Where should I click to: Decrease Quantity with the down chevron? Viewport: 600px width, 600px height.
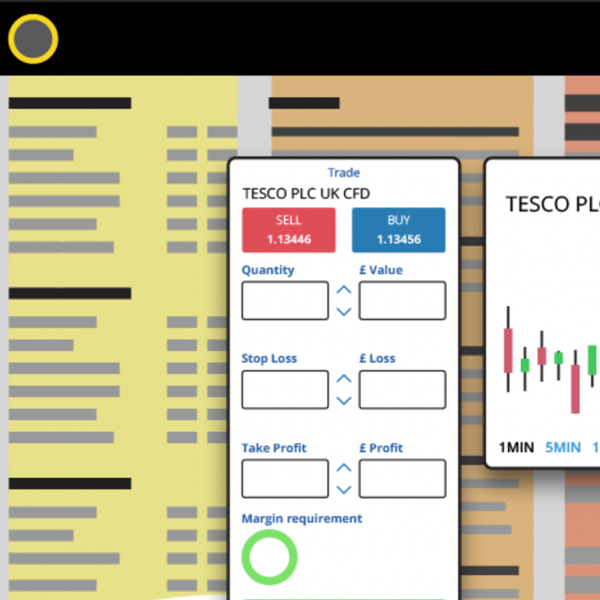coord(344,312)
